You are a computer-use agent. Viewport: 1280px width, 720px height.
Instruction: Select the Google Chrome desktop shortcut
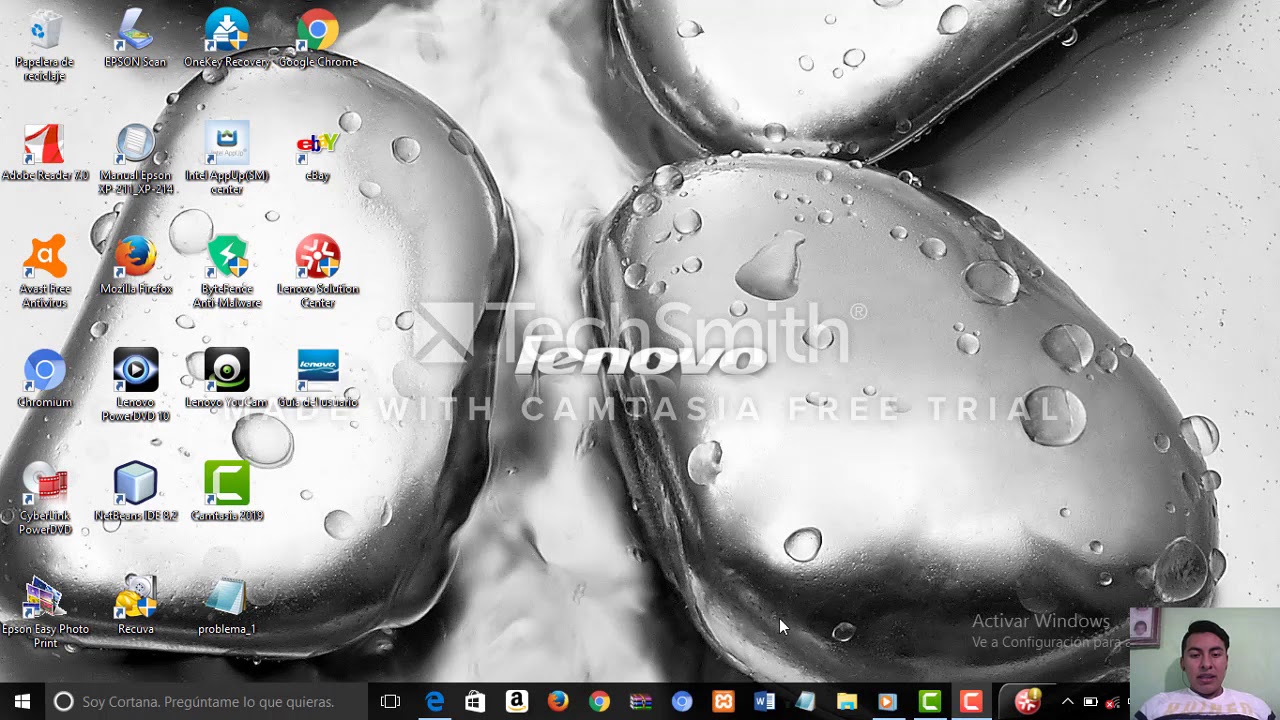pos(318,39)
